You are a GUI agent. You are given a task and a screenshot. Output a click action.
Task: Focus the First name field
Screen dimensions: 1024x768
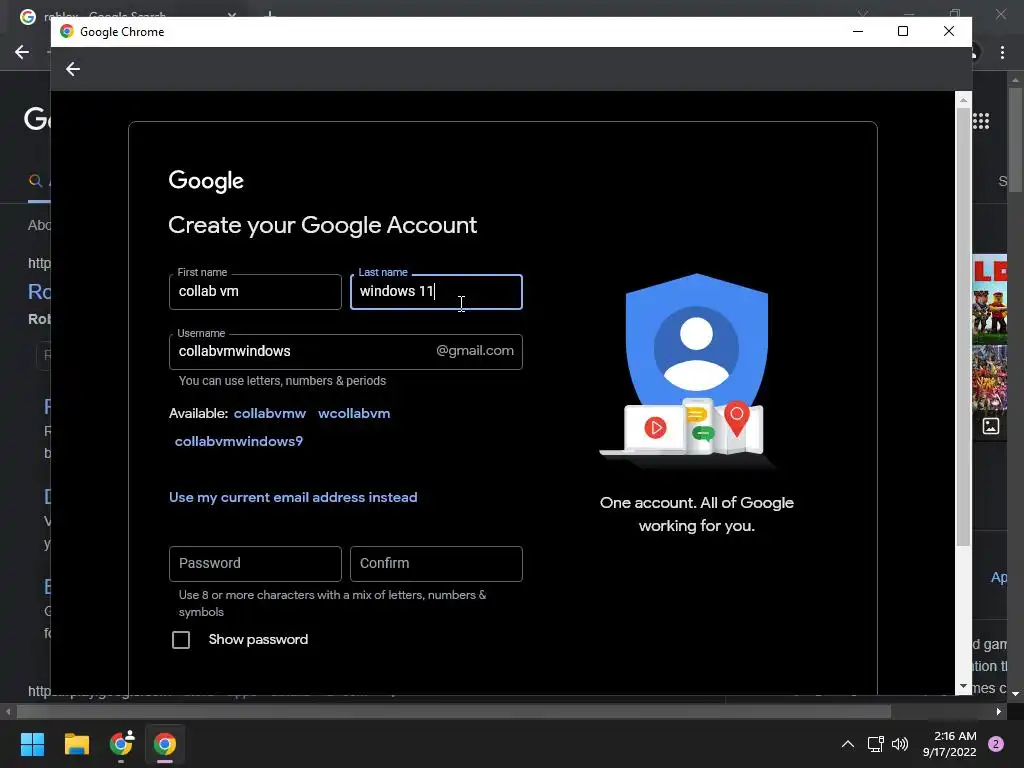[255, 292]
